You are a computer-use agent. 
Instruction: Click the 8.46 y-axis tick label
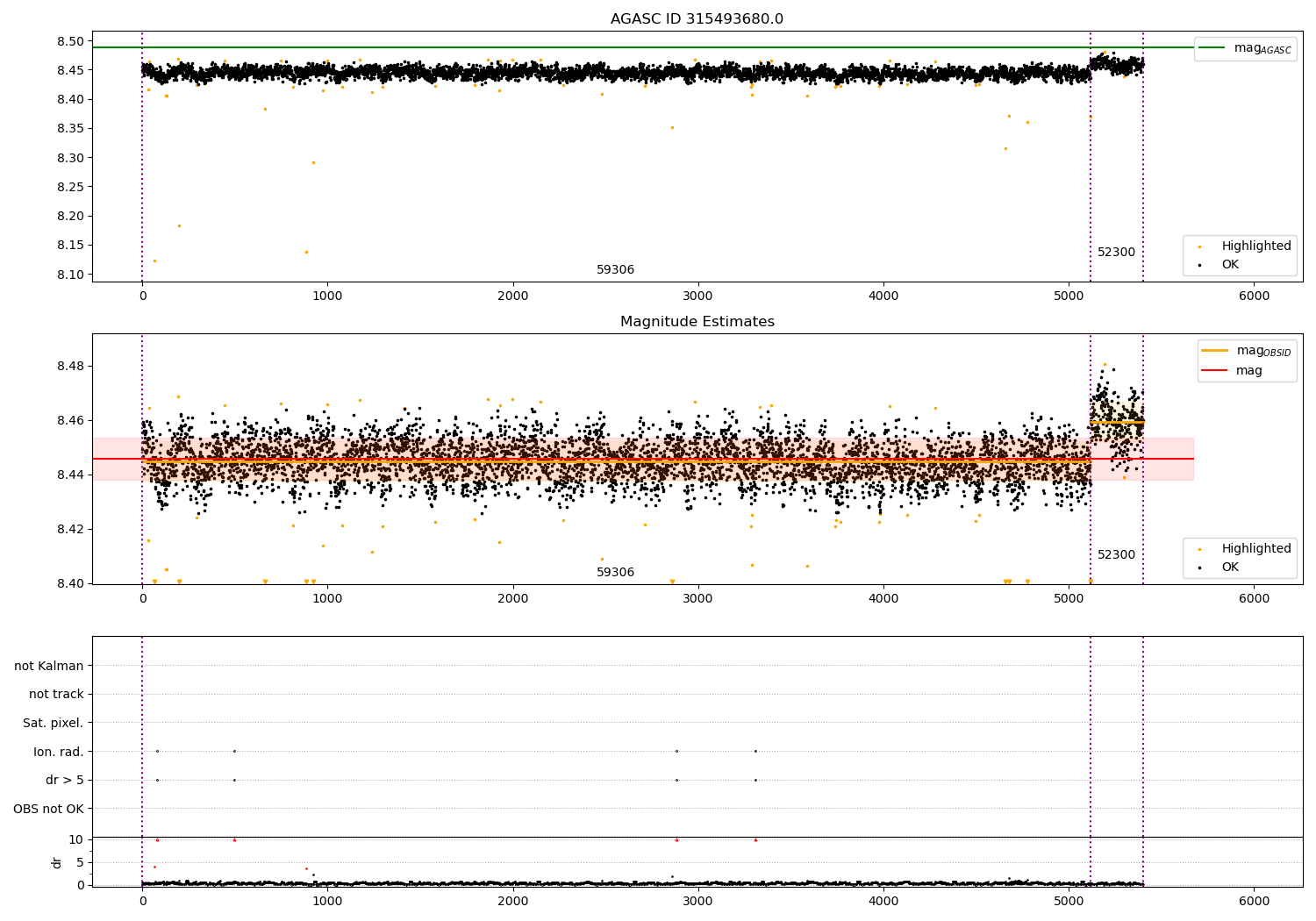71,420
